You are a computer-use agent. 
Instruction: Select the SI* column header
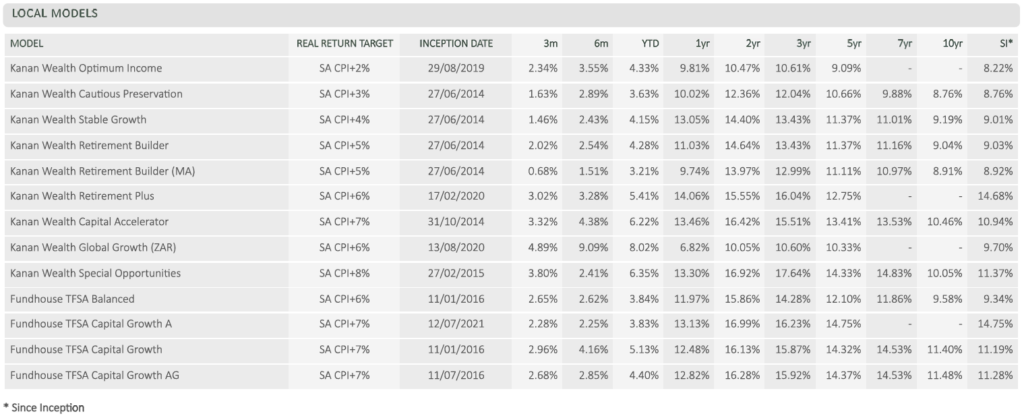click(1004, 44)
